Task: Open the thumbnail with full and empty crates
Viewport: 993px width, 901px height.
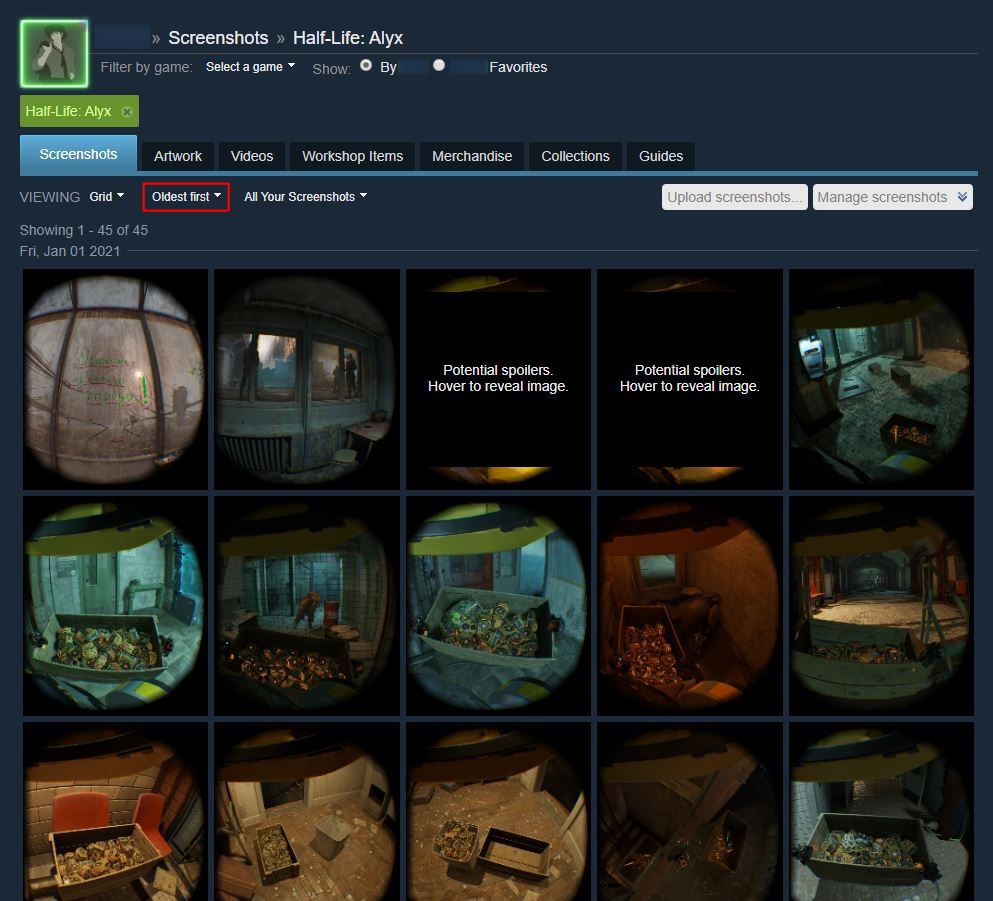Action: tap(498, 812)
